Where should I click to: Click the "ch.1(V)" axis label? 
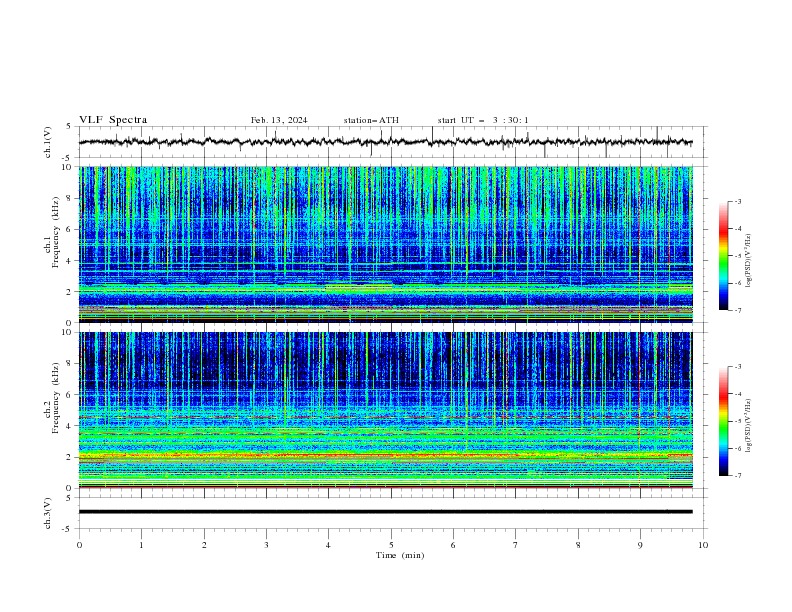[x=48, y=142]
